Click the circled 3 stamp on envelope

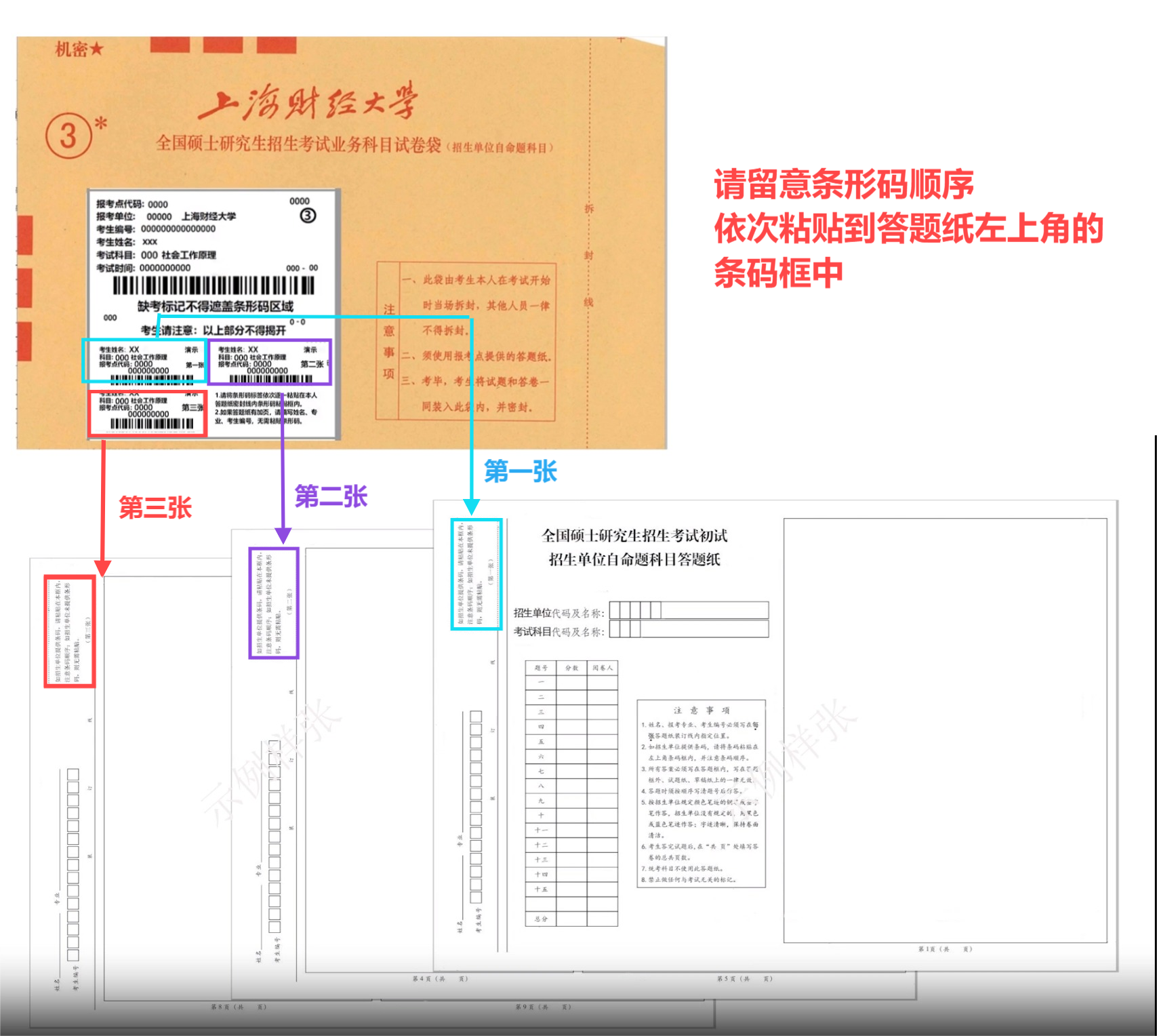69,136
